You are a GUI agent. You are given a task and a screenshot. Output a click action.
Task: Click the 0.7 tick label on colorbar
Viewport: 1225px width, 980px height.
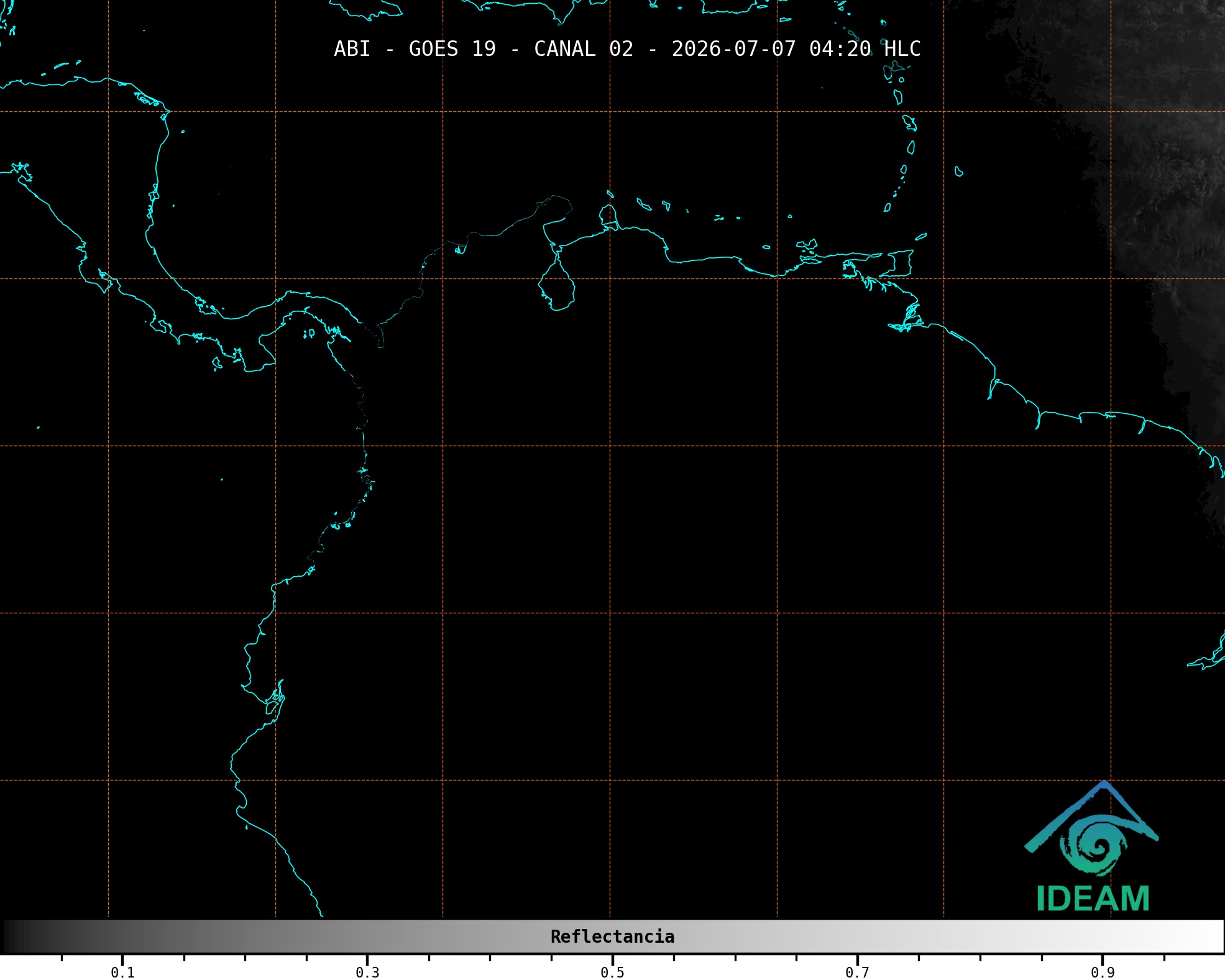857,972
